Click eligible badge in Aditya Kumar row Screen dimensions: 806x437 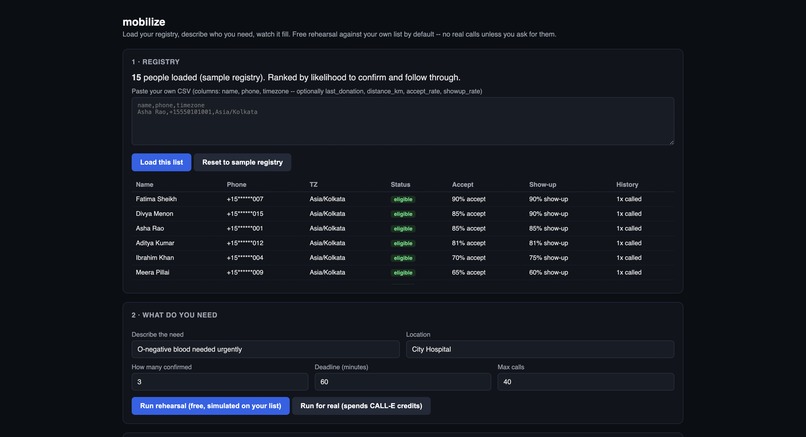[x=403, y=243]
